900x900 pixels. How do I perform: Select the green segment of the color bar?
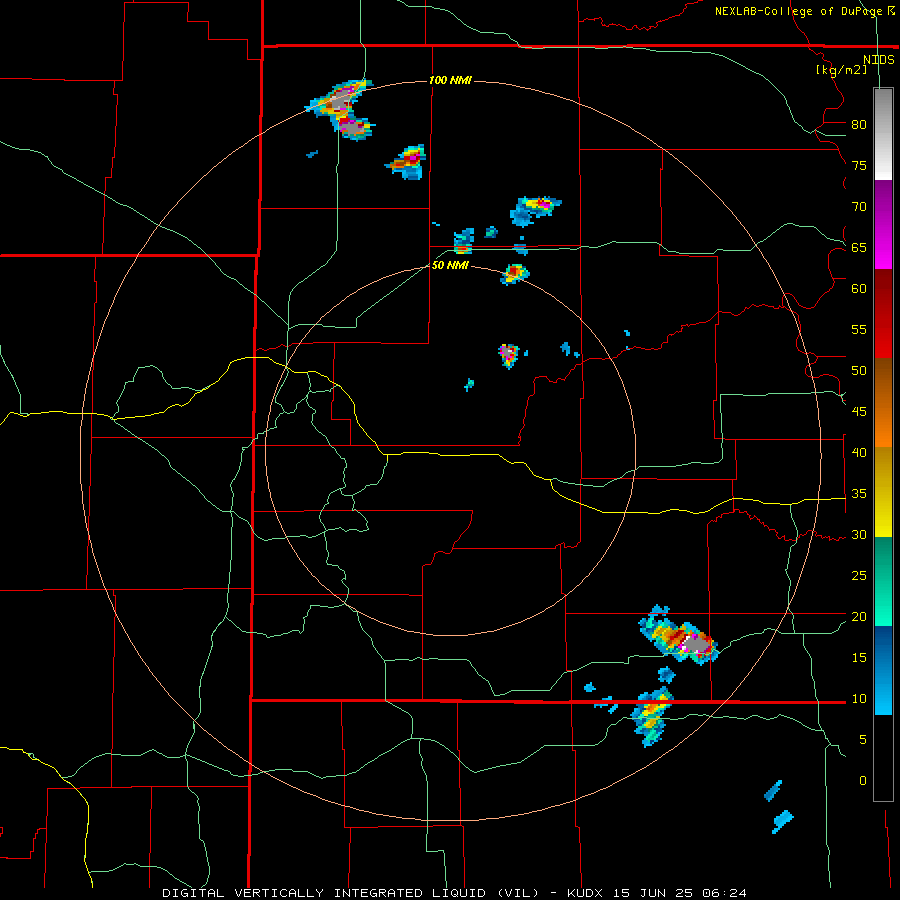pyautogui.click(x=883, y=581)
